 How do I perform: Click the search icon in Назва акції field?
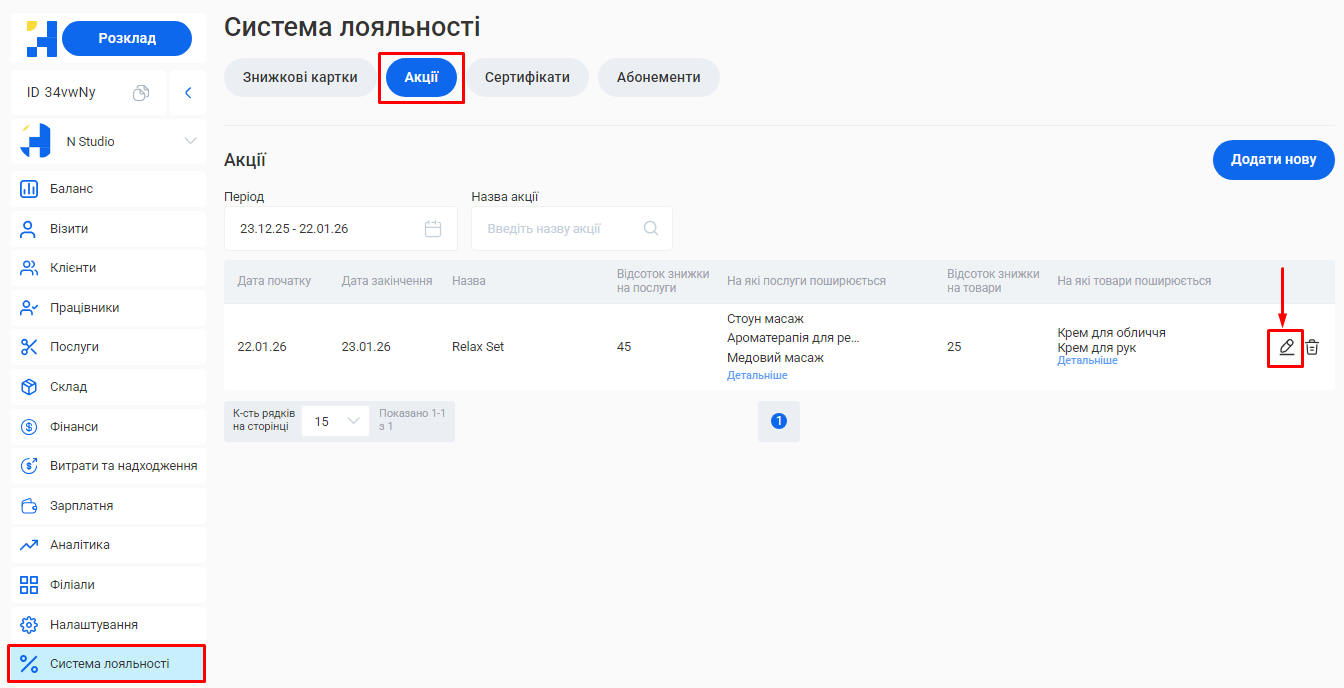pos(651,228)
